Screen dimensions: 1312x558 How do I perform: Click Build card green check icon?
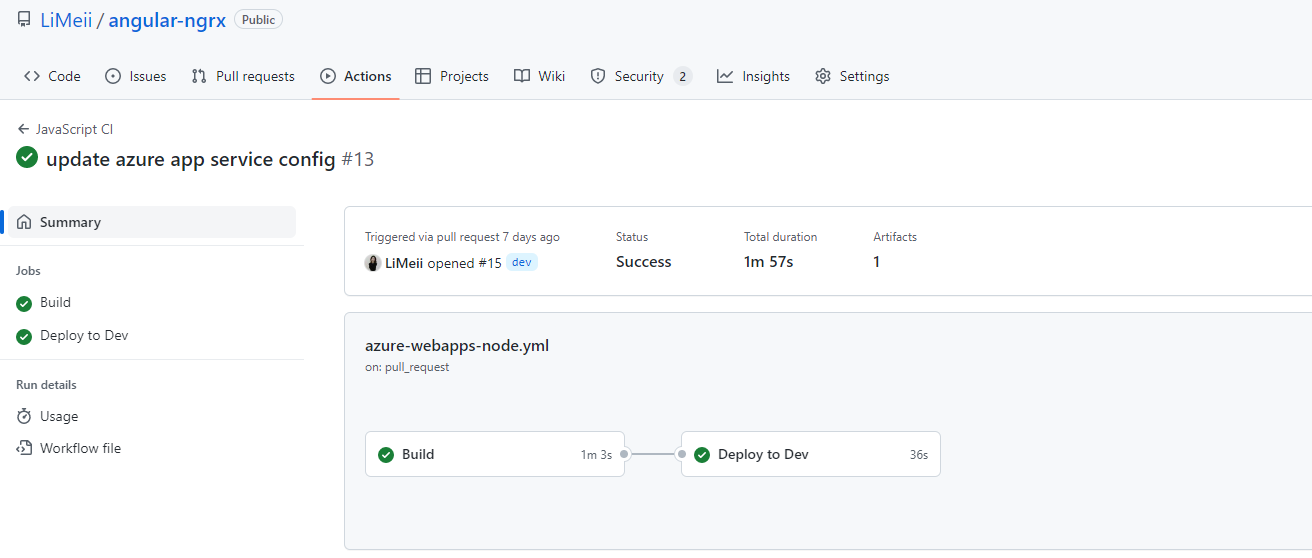click(x=386, y=455)
